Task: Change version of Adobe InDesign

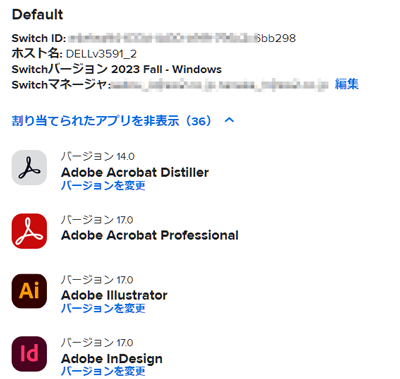Action: 103,371
